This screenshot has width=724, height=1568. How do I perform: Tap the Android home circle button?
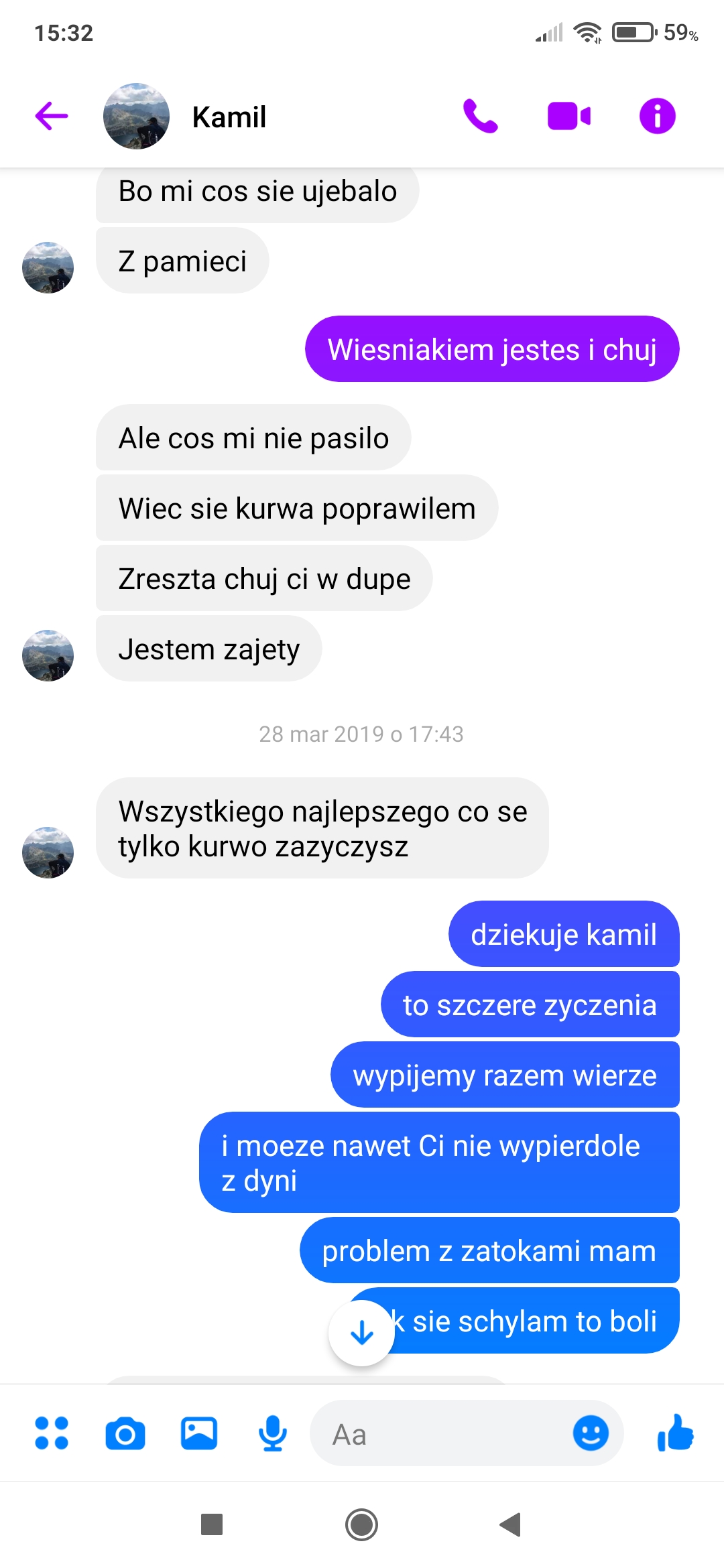click(x=362, y=1524)
